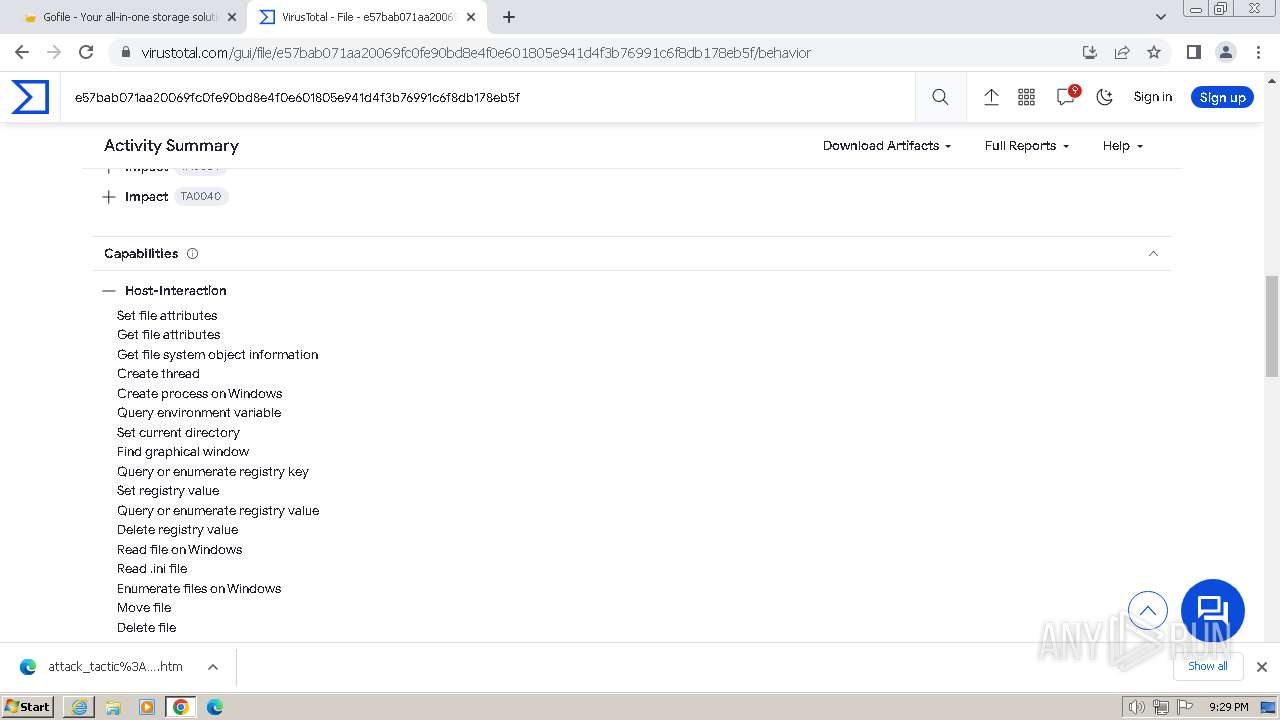Click the install app icon in address bar

click(1090, 52)
